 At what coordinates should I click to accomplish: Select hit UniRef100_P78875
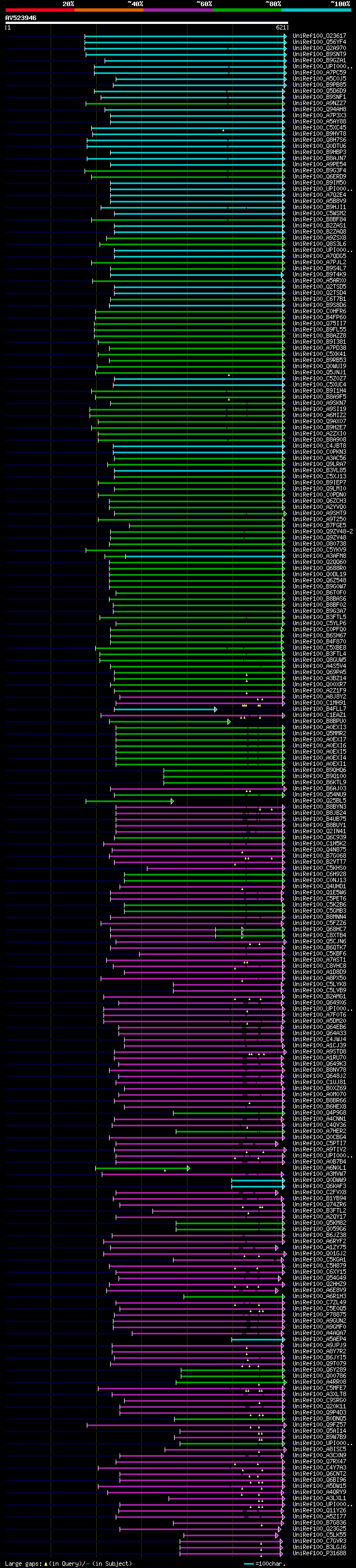(x=319, y=1314)
